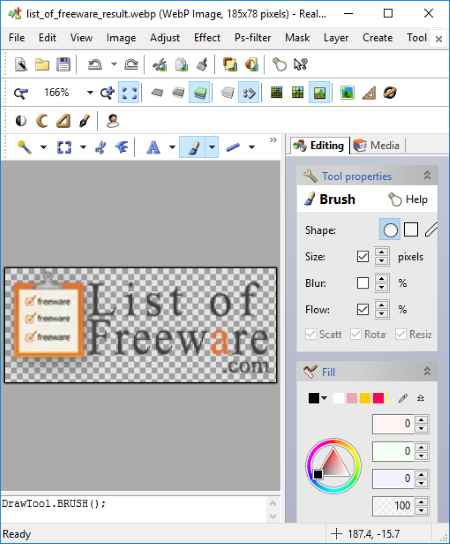Select the blue scissors crop tool

pos(100,147)
